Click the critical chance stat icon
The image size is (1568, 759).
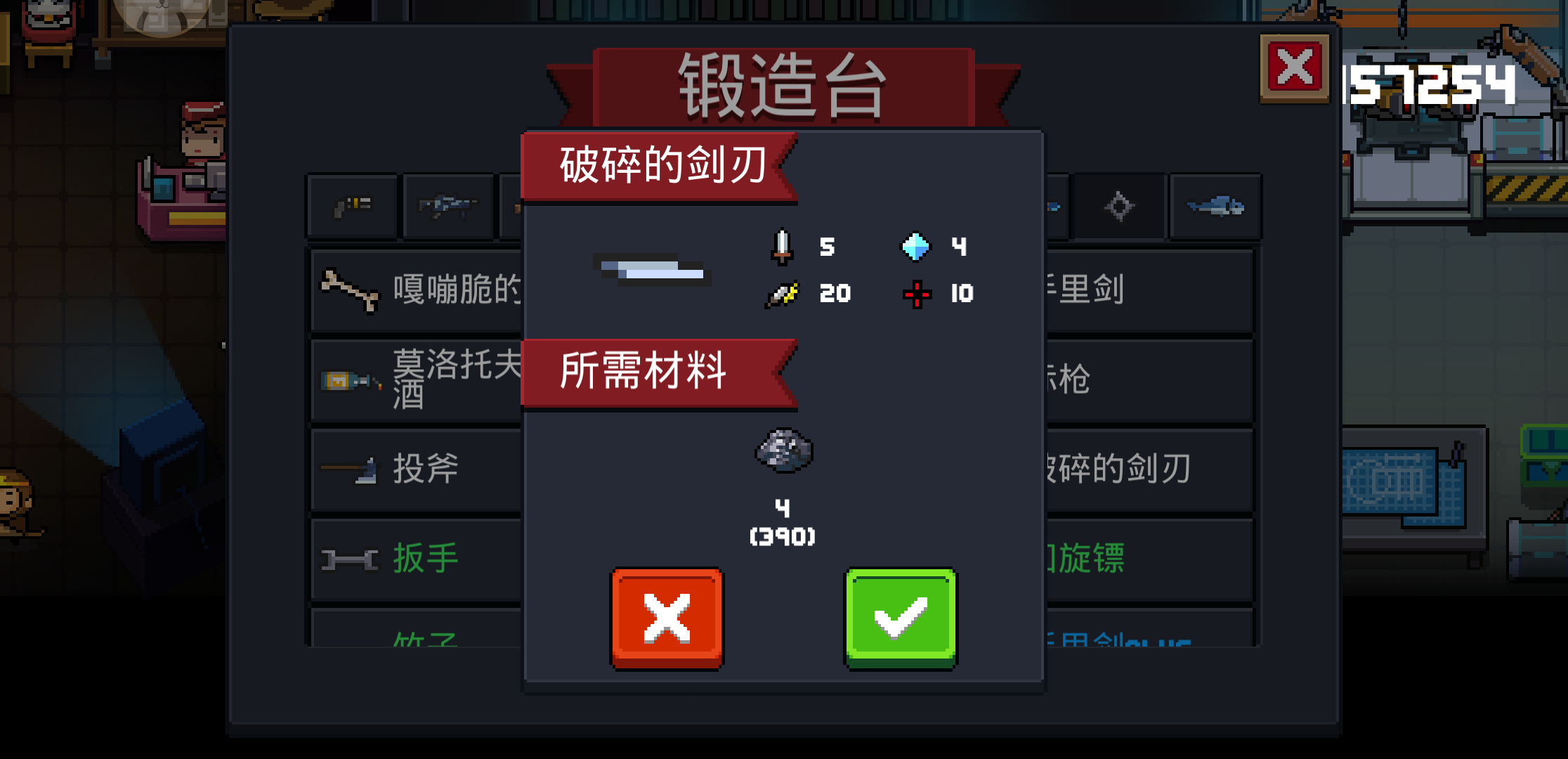782,294
